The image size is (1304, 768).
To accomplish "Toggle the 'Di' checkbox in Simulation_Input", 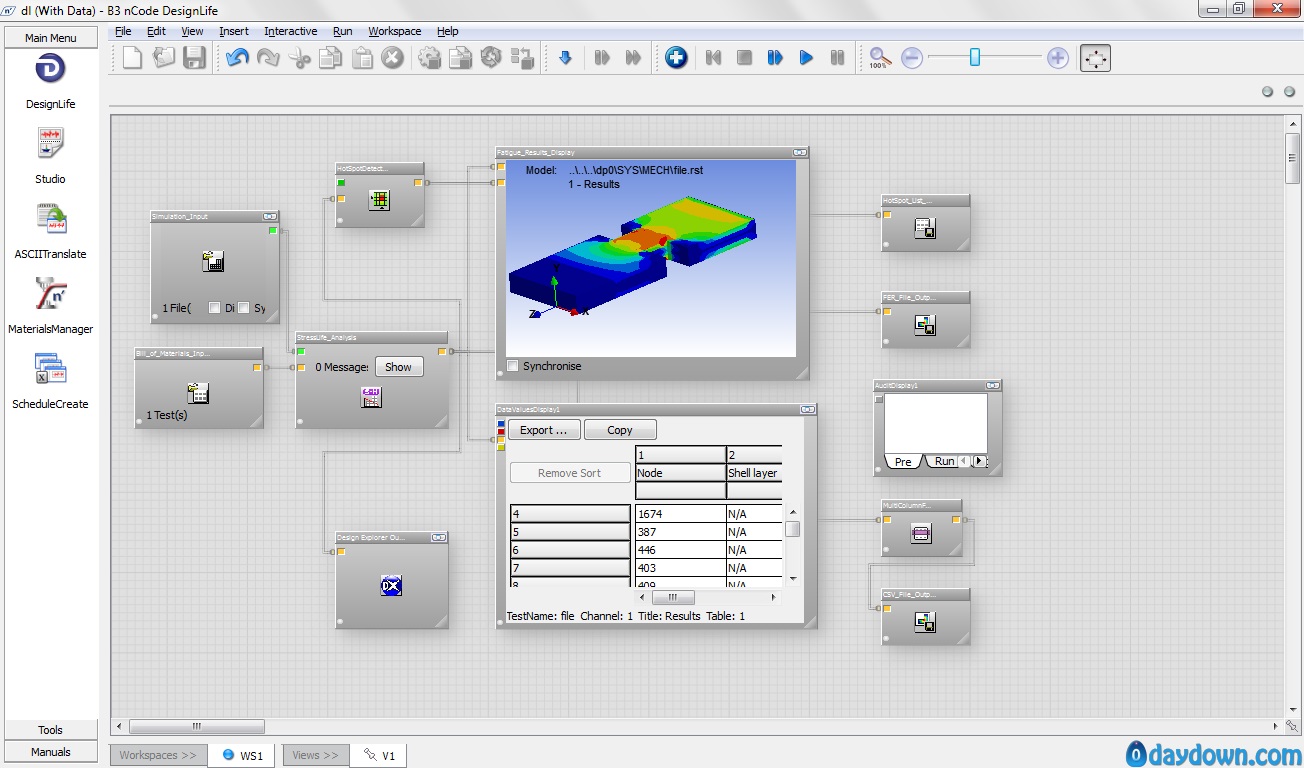I will tap(214, 308).
